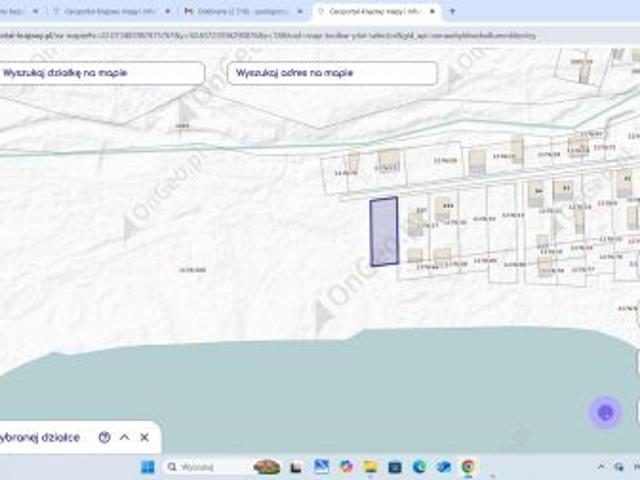Open the purple round chat button
Viewport: 640px width, 480px height.
click(605, 412)
